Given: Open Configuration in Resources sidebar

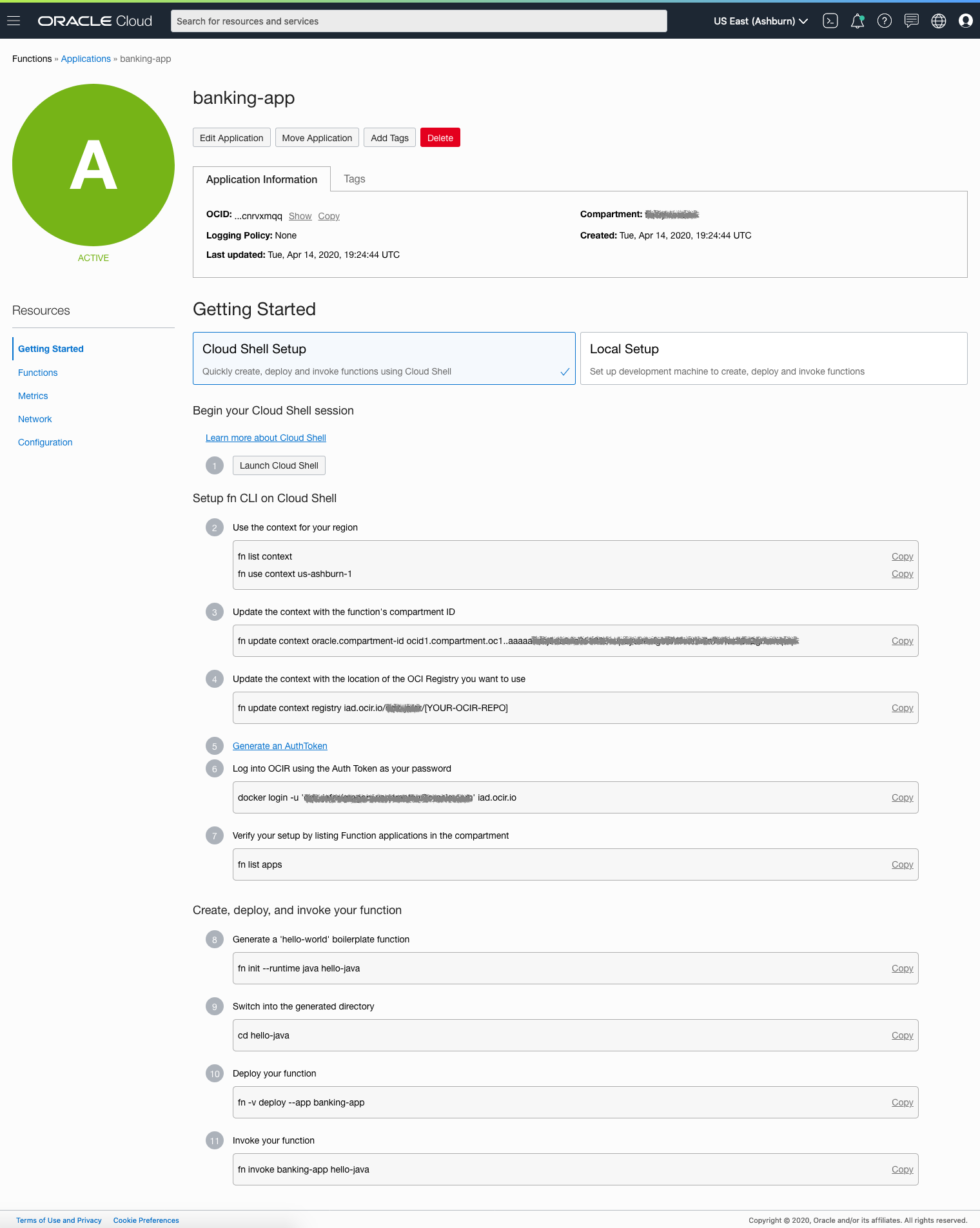Looking at the screenshot, I should [x=45, y=442].
